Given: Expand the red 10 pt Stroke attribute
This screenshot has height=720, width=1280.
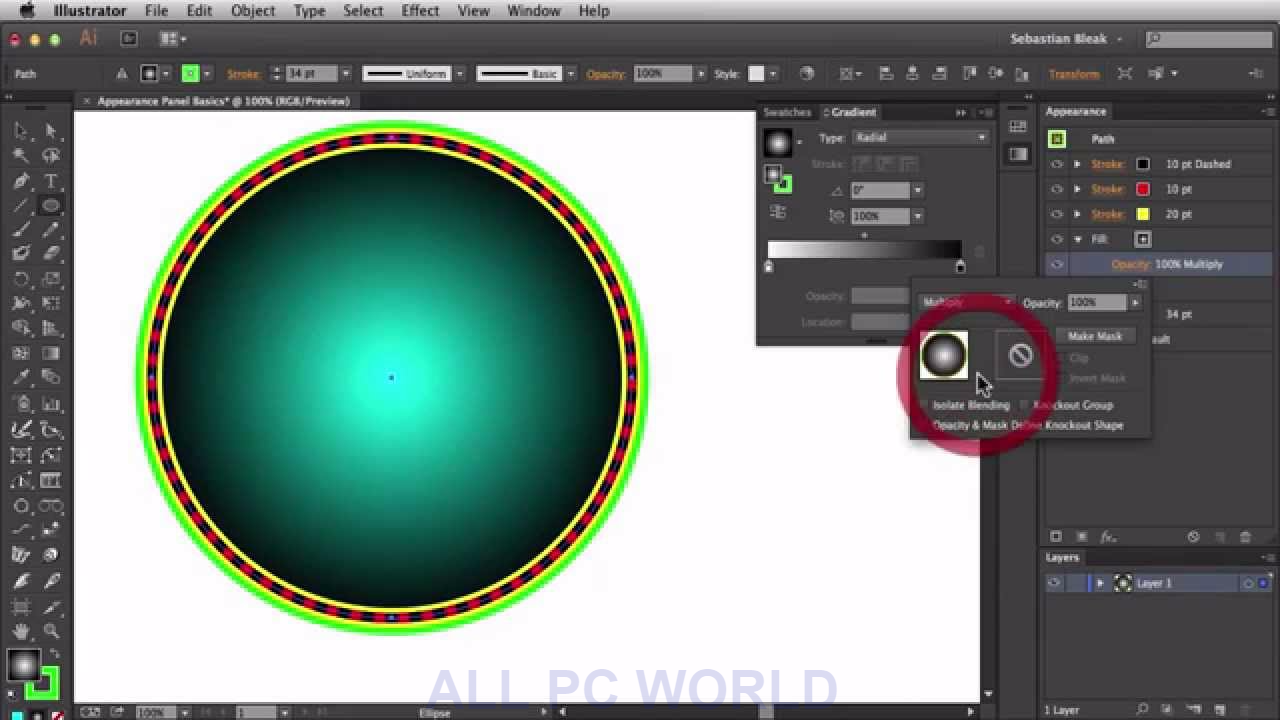Looking at the screenshot, I should coord(1078,189).
